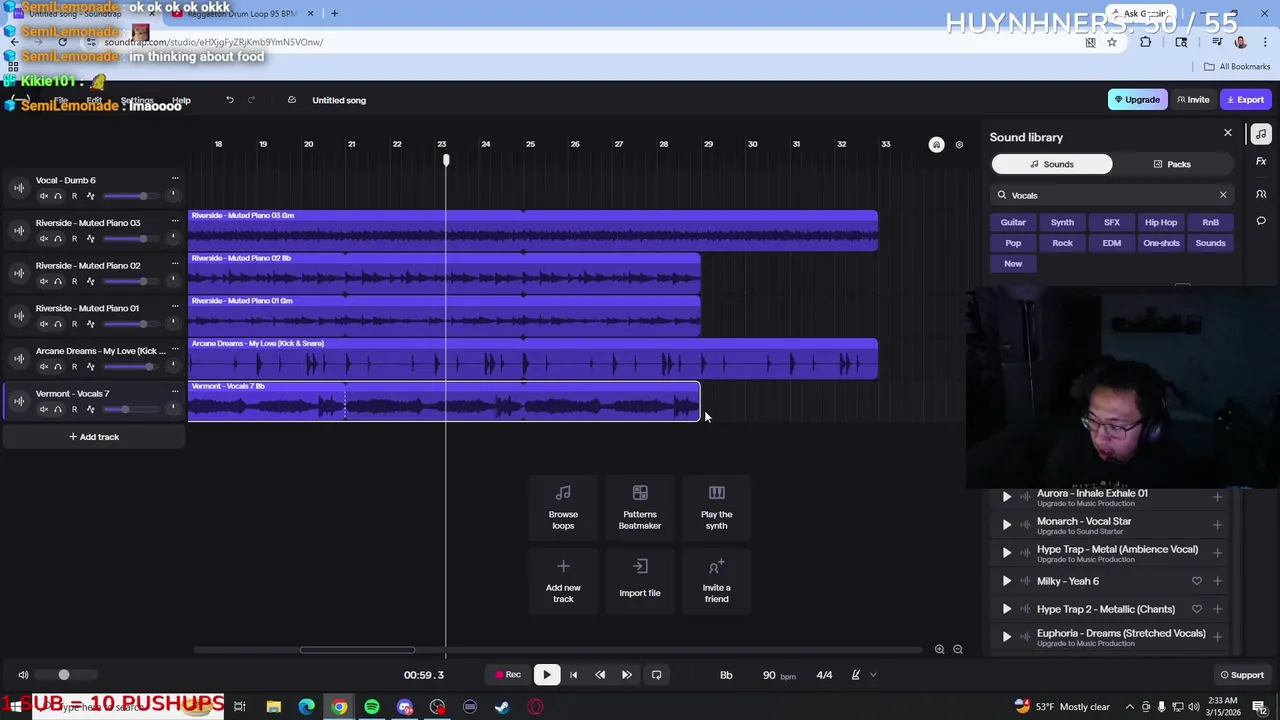Zoom out on the timeline

[958, 650]
